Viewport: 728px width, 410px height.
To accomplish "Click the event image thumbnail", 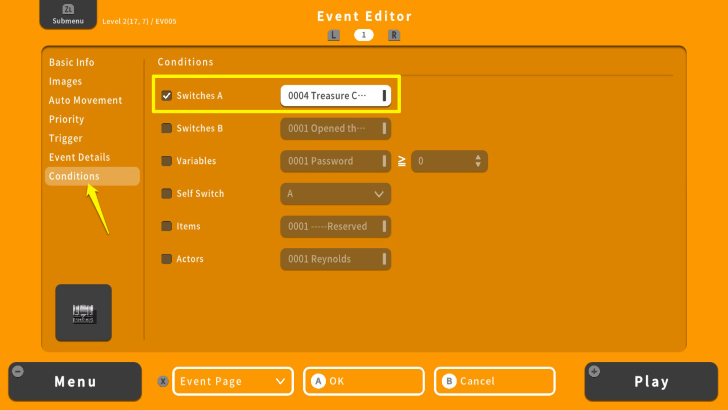I will point(84,313).
